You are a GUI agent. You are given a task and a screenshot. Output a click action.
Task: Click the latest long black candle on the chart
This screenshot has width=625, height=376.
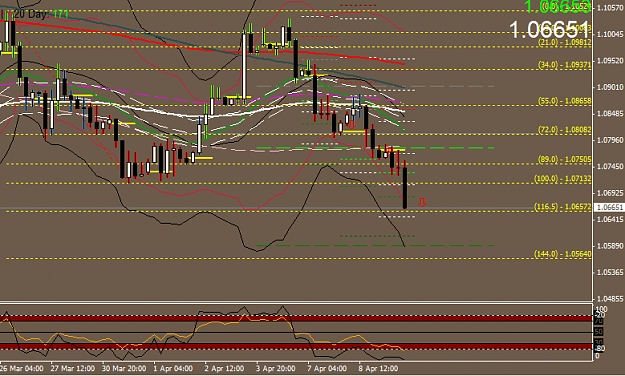pyautogui.click(x=405, y=188)
